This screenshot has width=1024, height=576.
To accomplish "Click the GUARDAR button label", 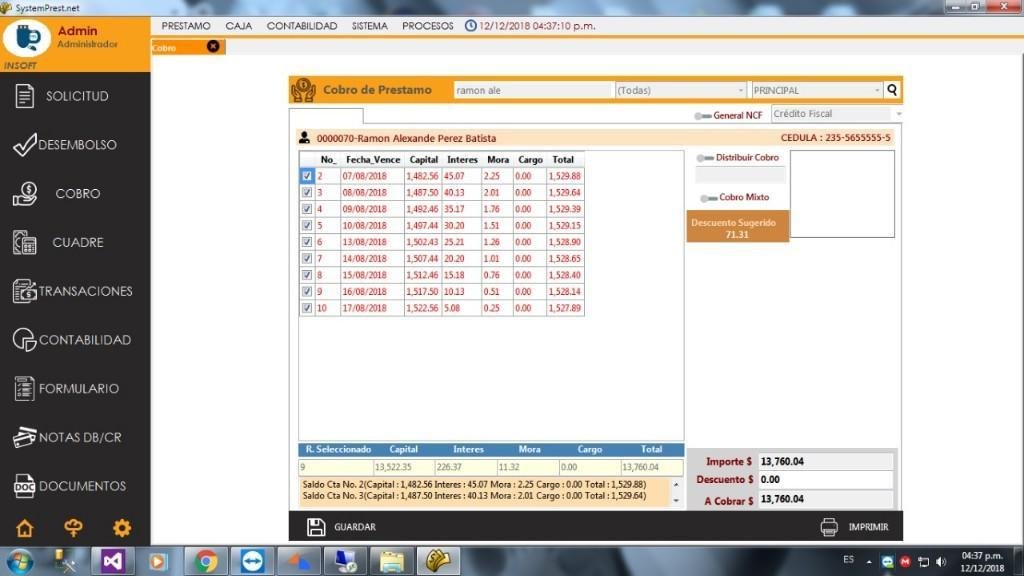I will coord(355,527).
